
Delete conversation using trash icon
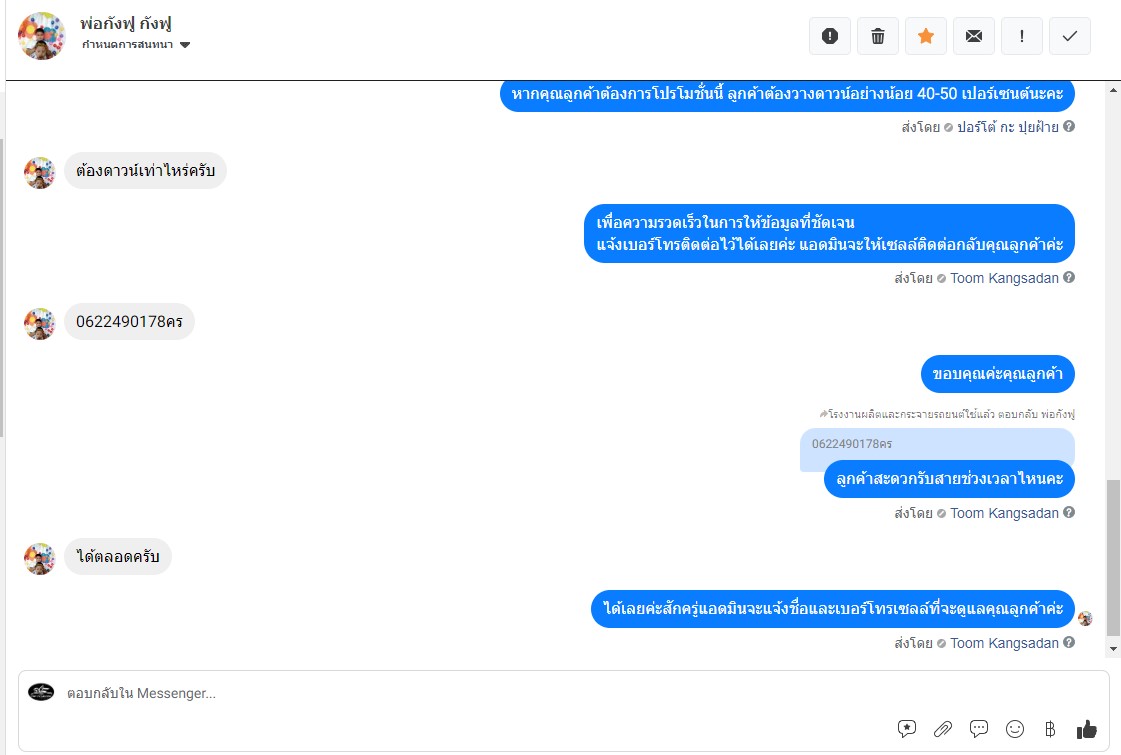tap(877, 36)
